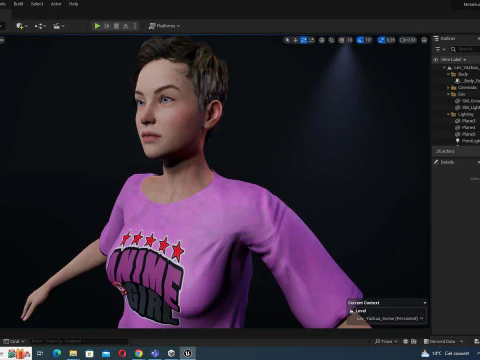Click the Eject from player icon
The image size is (480, 360).
(126, 26)
